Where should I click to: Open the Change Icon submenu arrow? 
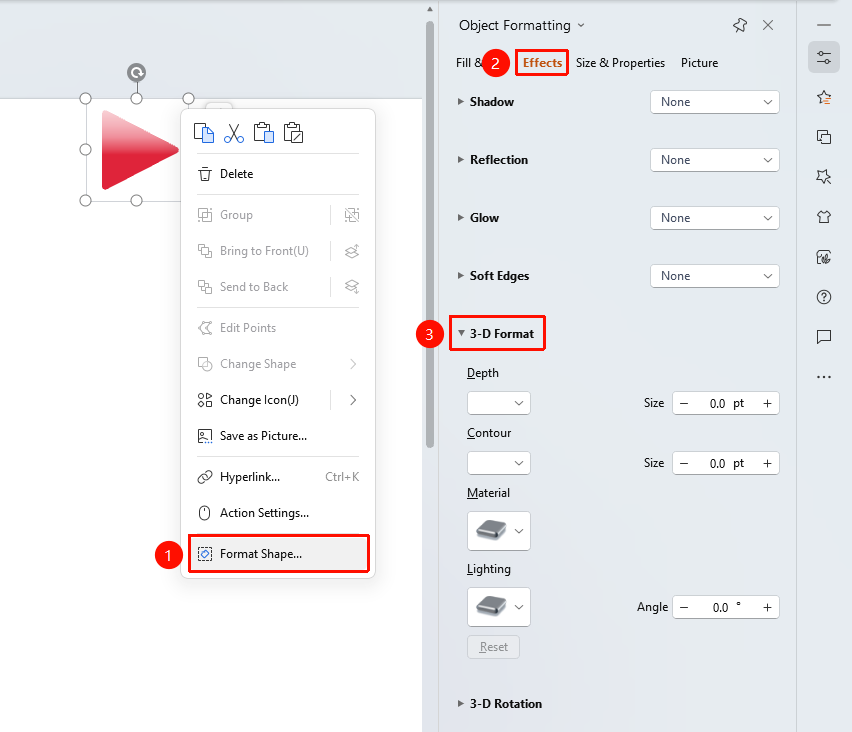353,400
